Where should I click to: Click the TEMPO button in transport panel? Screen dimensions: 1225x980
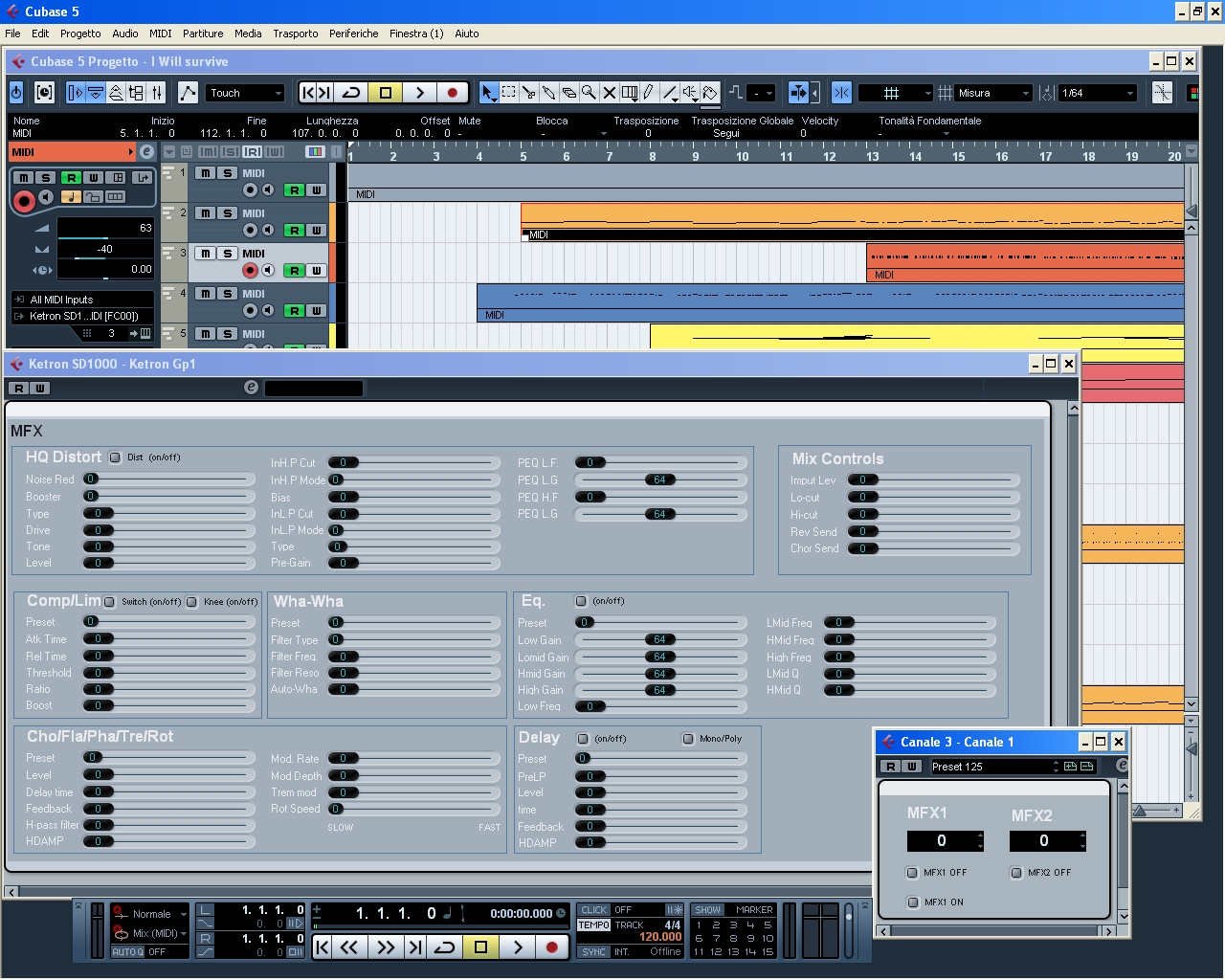593,925
